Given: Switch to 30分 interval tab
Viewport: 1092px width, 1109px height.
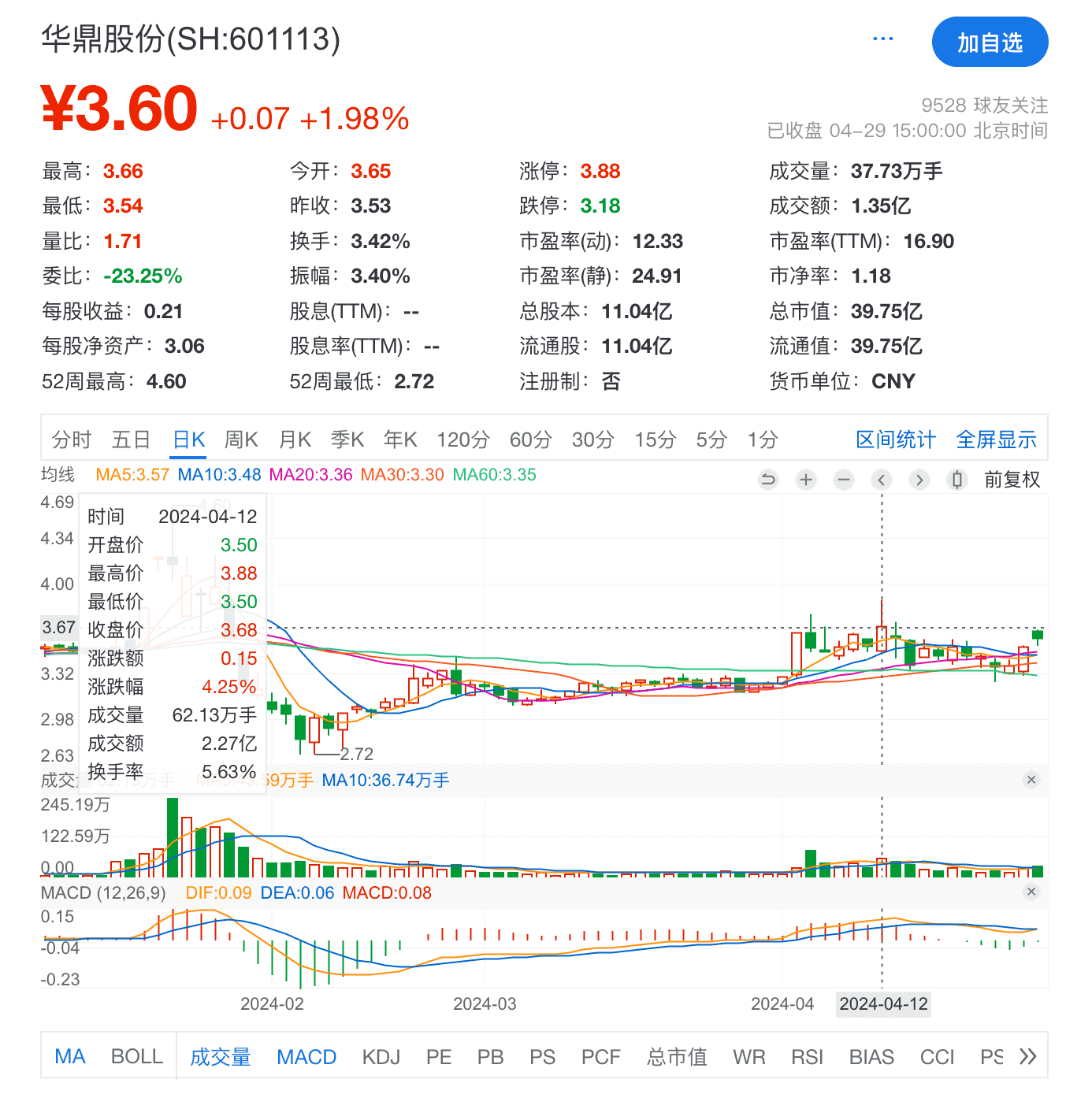Looking at the screenshot, I should pos(592,440).
